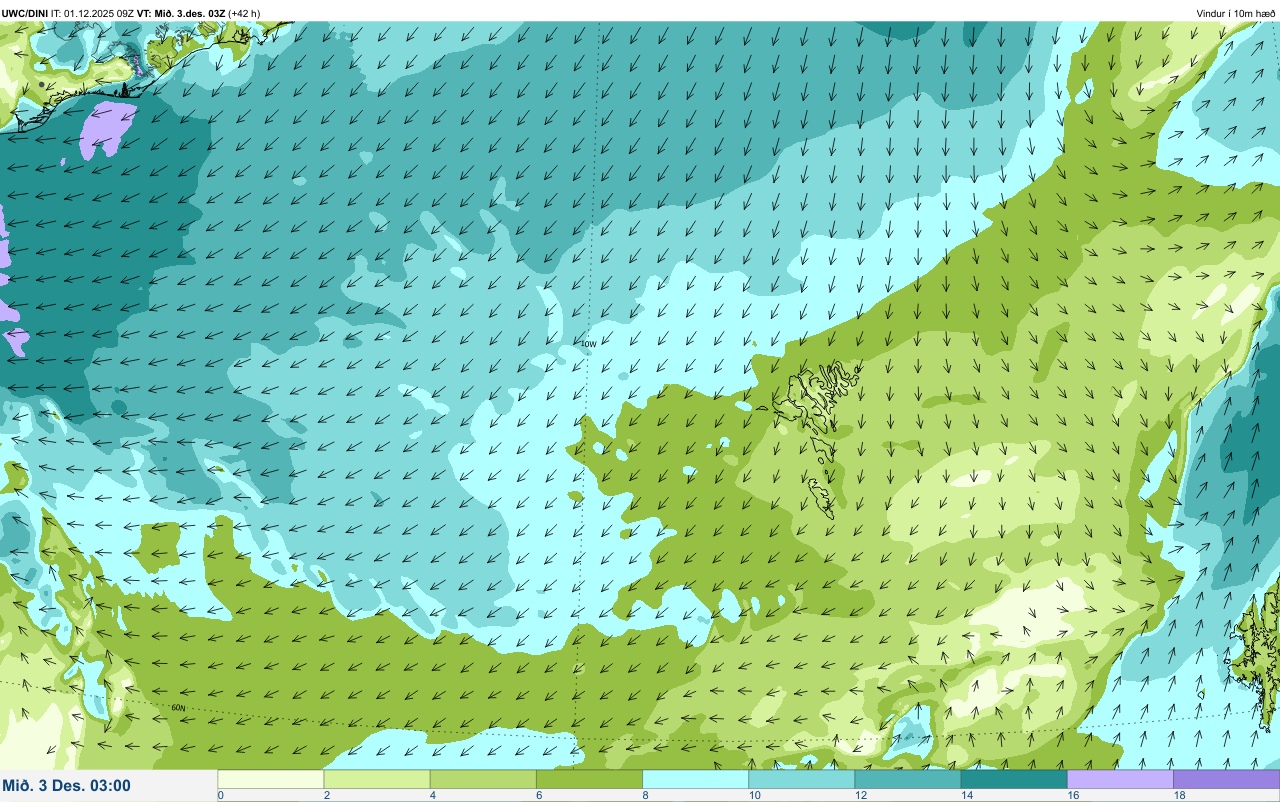Image resolution: width=1280 pixels, height=802 pixels.
Task: Click the 'Mið. 3 Des. 03:00' timestamp label
Action: click(67, 785)
